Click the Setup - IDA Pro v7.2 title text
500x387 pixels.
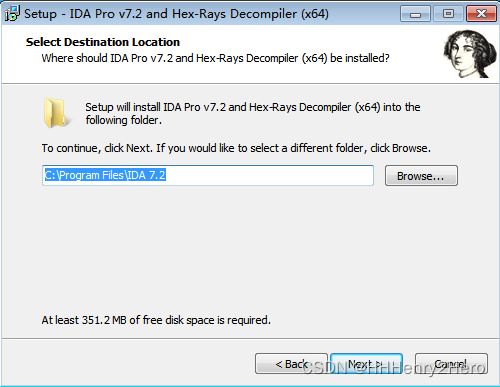coord(176,14)
